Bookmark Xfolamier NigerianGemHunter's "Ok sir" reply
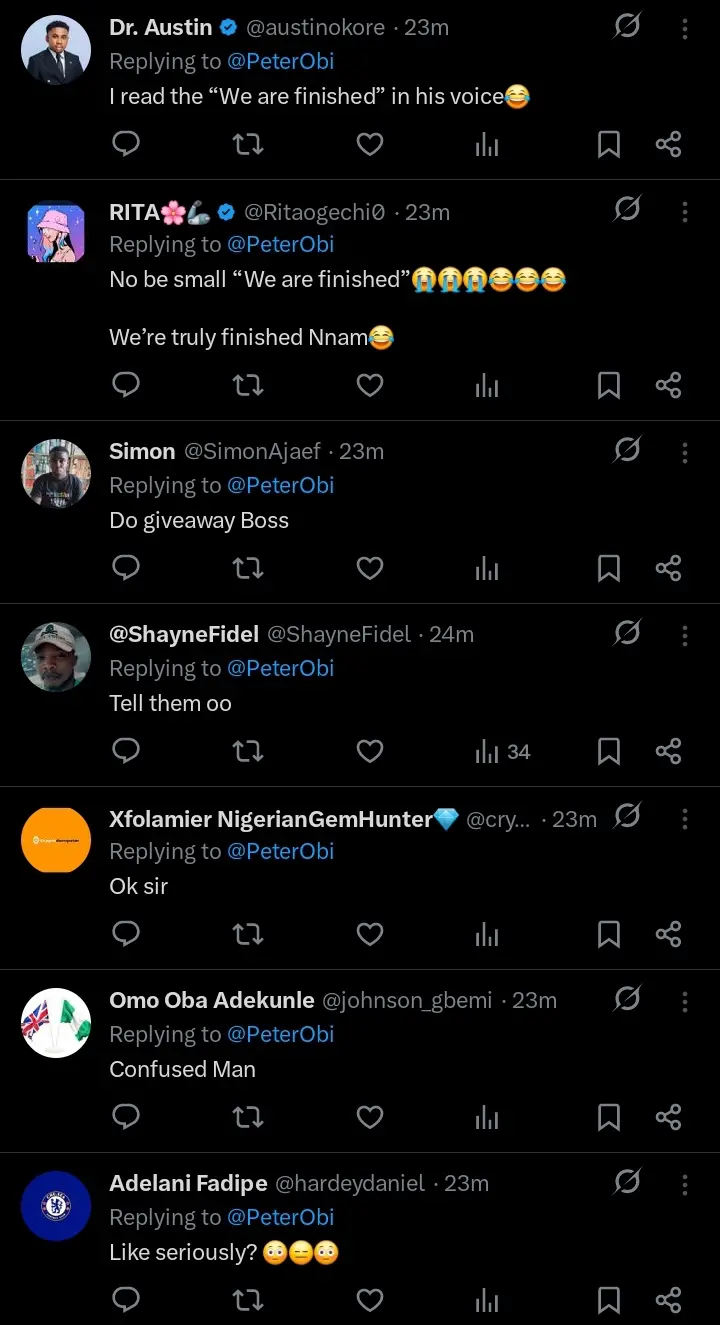The width and height of the screenshot is (720, 1325). [x=608, y=935]
